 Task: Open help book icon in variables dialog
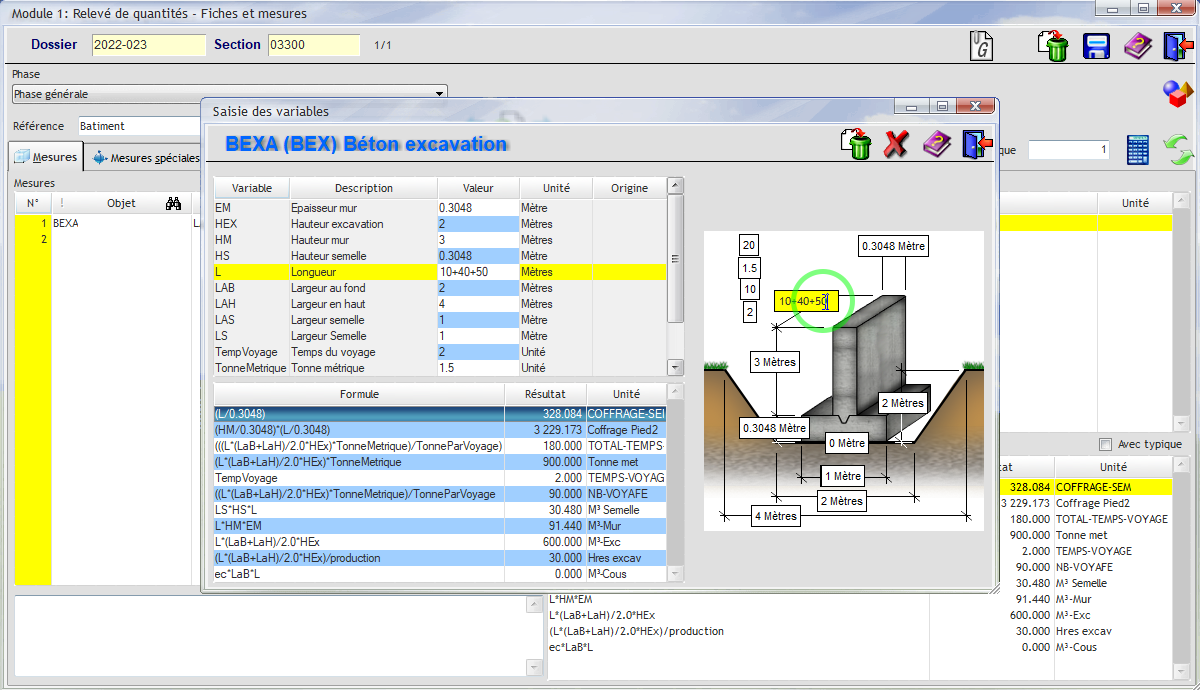coord(936,144)
